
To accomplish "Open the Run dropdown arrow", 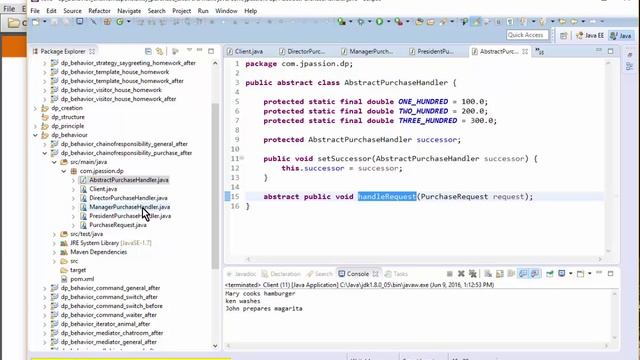I will coord(388,22).
